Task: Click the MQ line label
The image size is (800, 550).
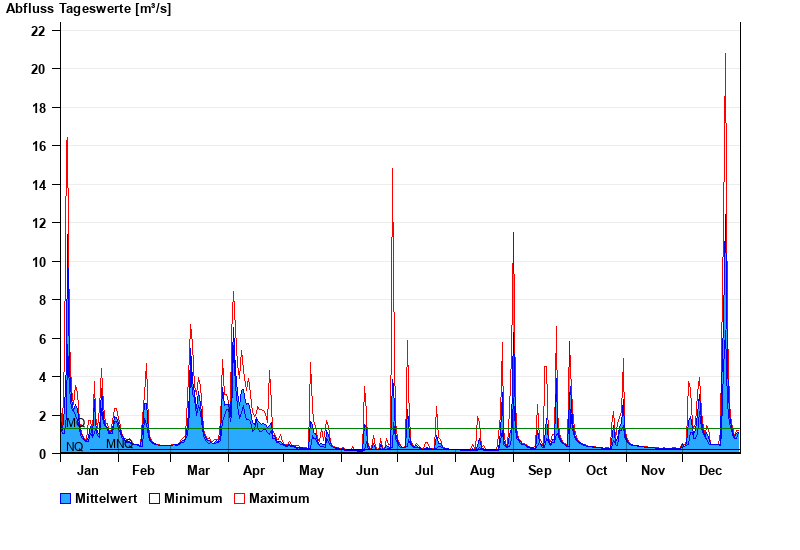Action: [75, 424]
